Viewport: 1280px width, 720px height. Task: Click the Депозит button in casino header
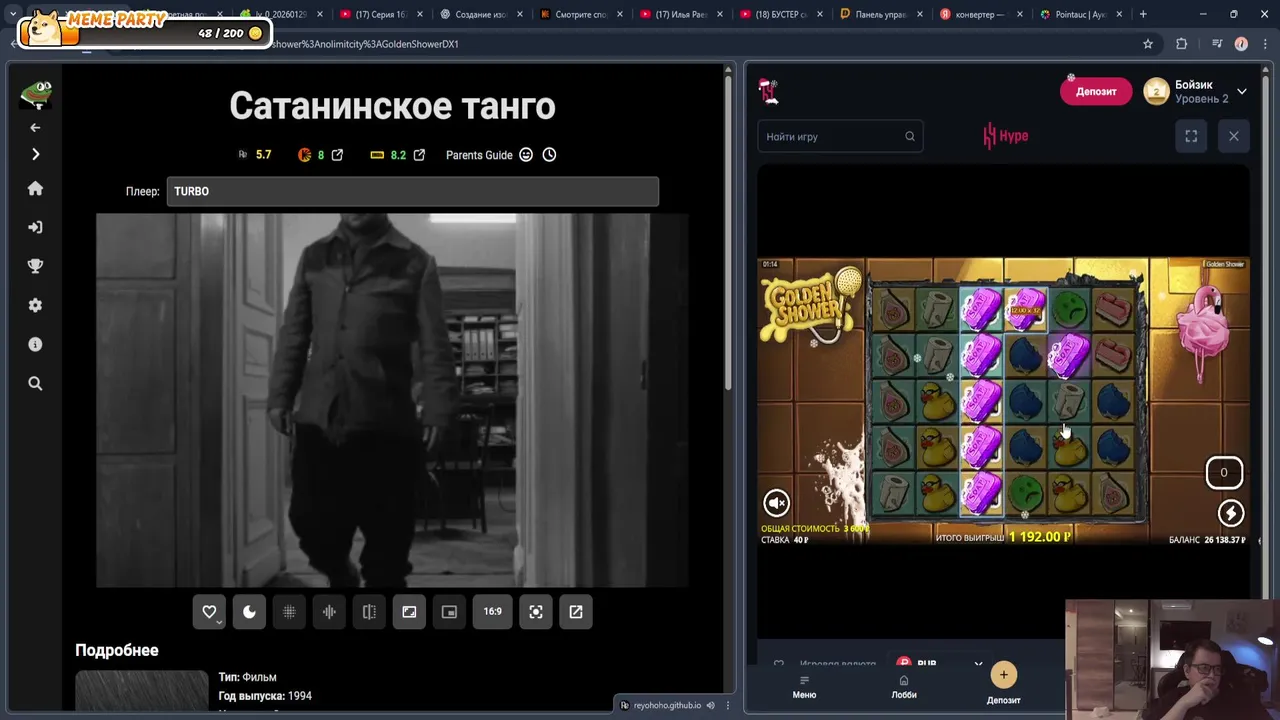click(1096, 91)
